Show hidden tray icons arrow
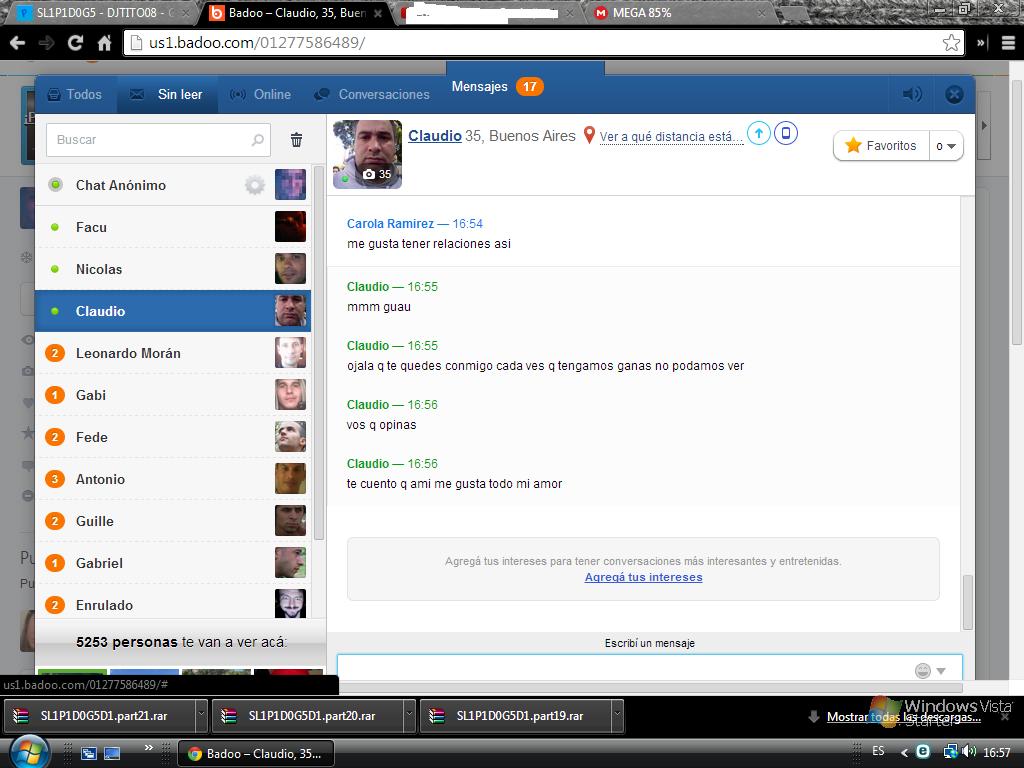The width and height of the screenshot is (1024, 768). (x=904, y=752)
